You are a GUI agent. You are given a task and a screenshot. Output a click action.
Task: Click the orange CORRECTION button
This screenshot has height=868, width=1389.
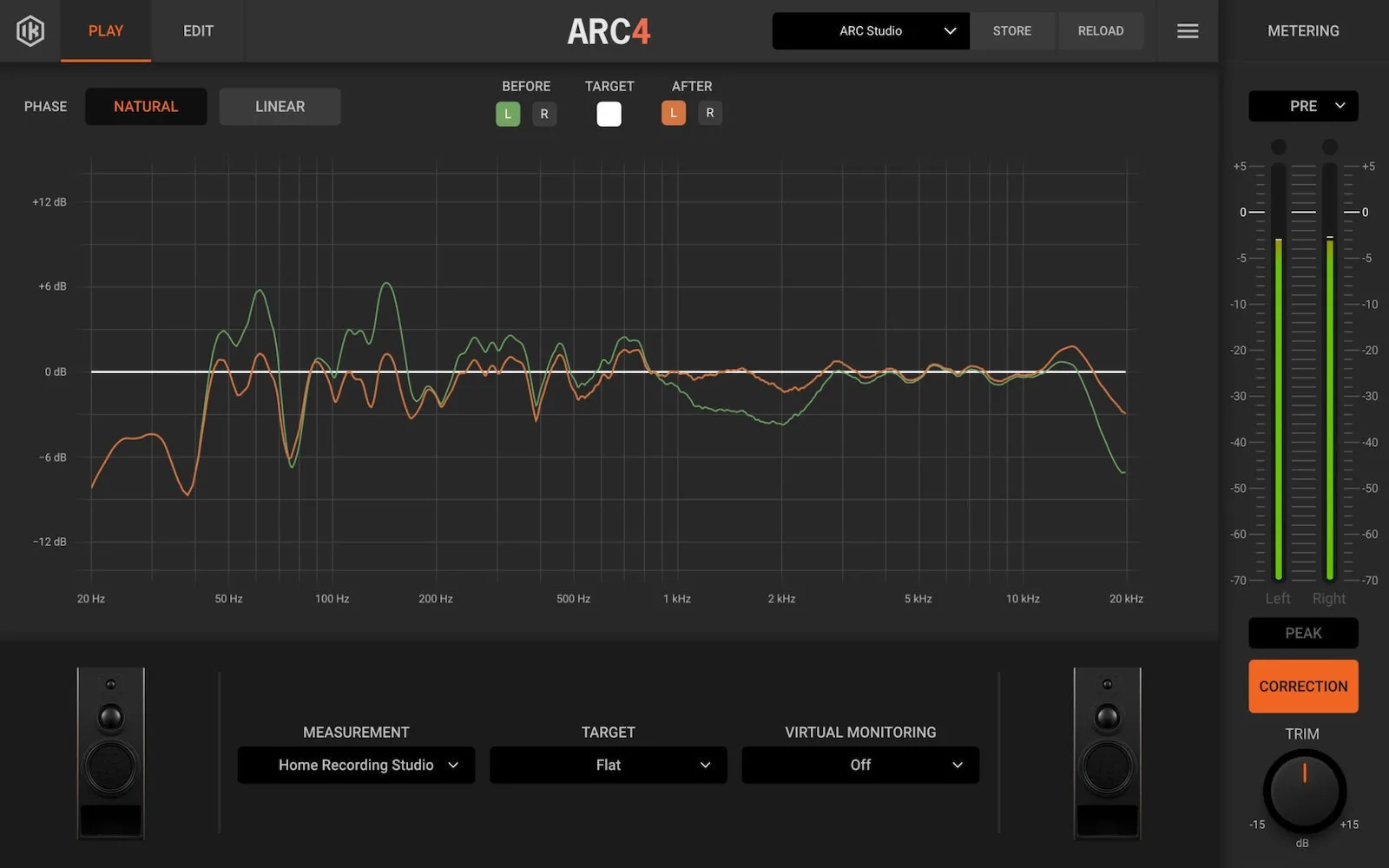point(1303,687)
